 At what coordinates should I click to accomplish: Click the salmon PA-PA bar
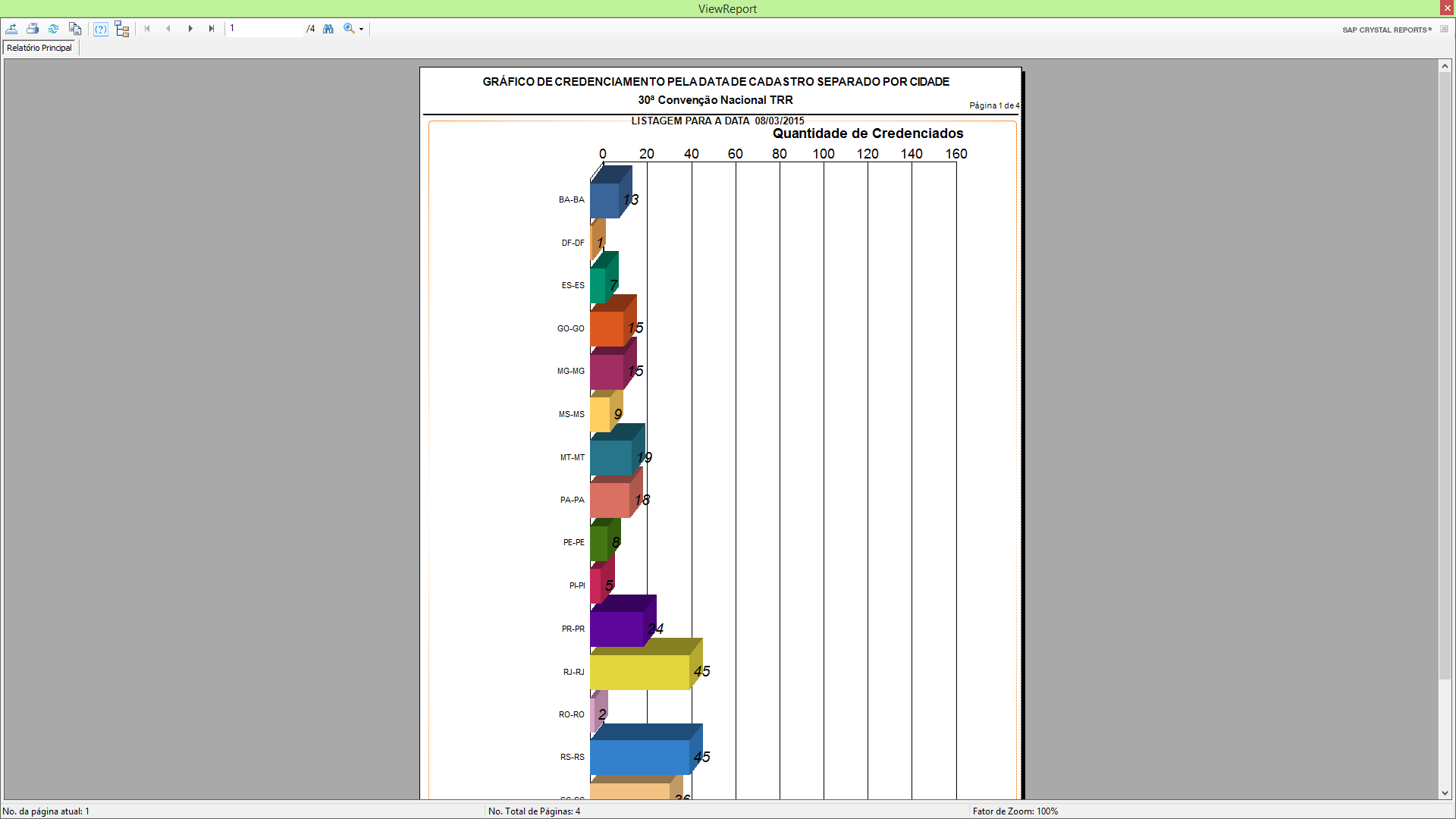click(x=610, y=500)
